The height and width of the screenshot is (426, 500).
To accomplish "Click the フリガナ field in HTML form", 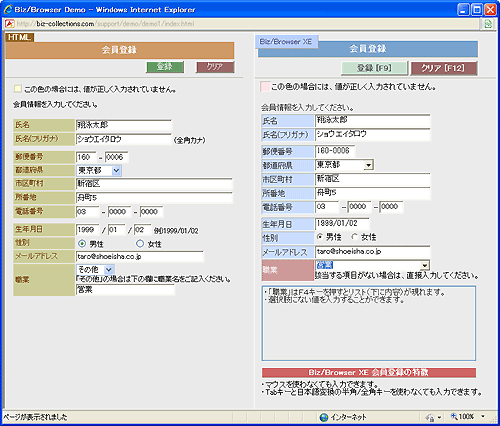I will click(123, 139).
